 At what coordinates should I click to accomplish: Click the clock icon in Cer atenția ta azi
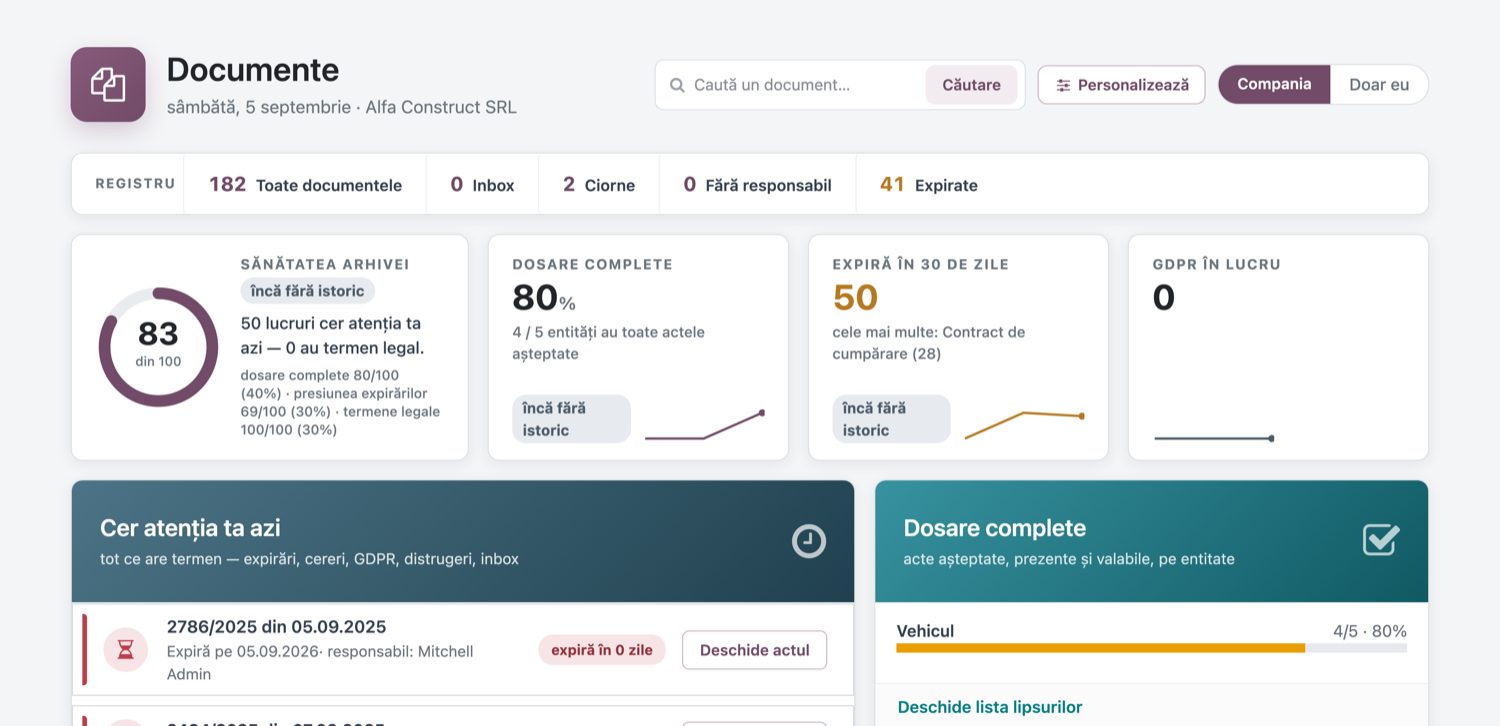(809, 541)
